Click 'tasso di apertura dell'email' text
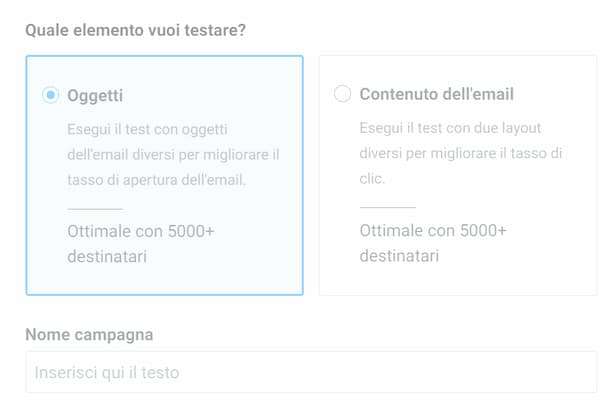The image size is (600, 400). point(156,180)
